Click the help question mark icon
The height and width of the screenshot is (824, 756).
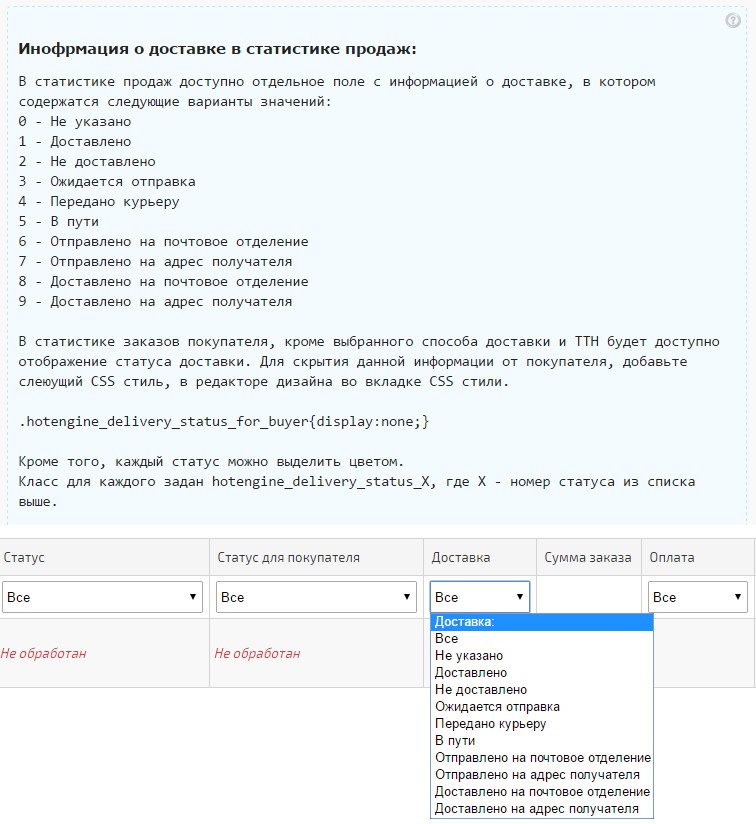[733, 21]
